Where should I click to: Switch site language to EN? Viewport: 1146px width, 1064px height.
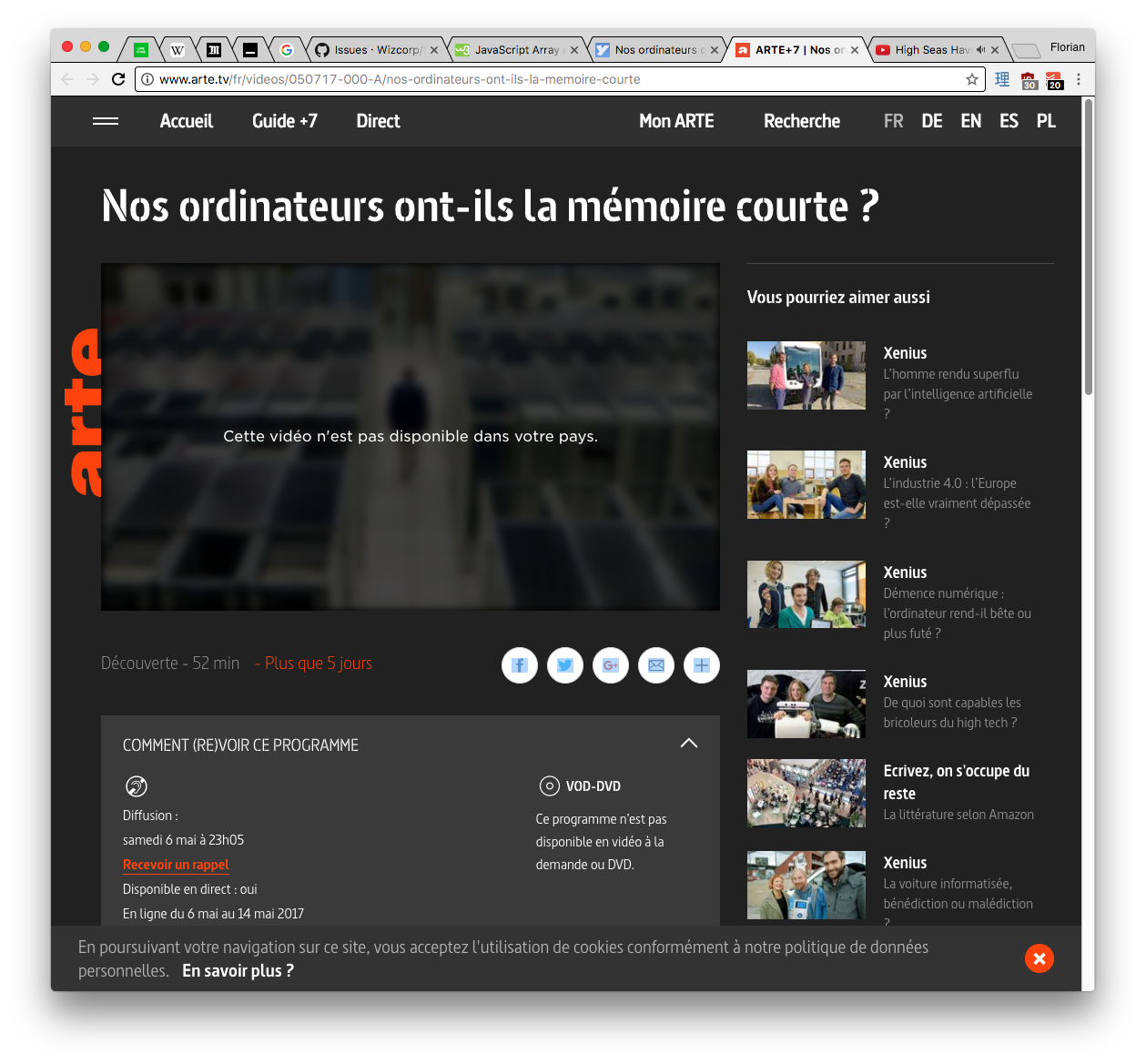(970, 121)
